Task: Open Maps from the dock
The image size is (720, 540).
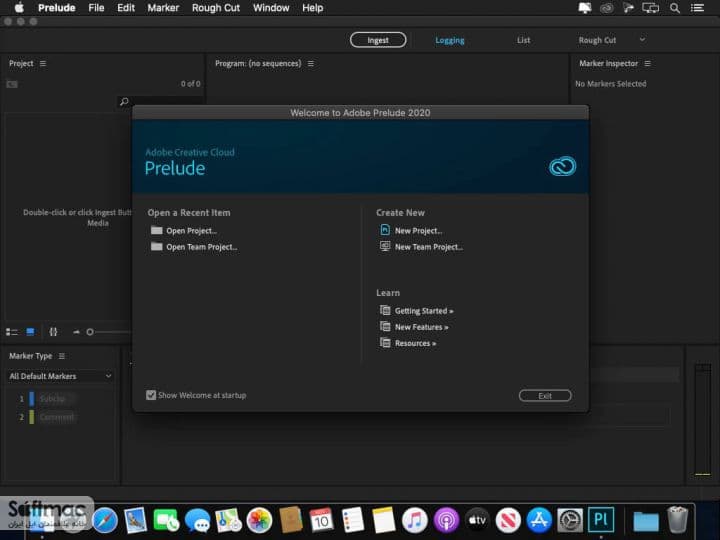Action: click(228, 521)
